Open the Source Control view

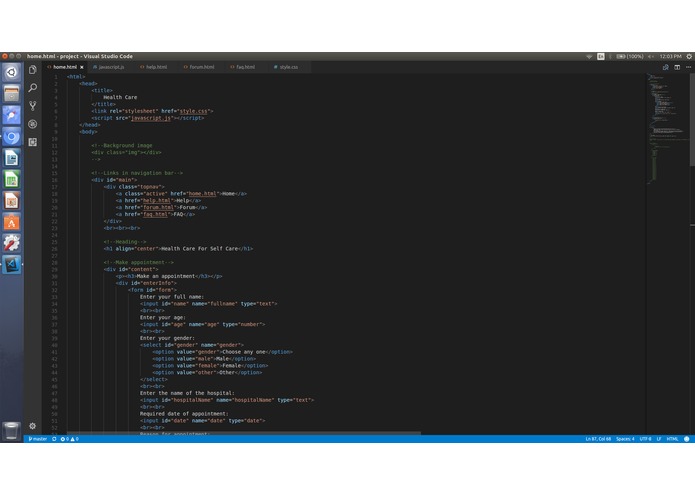tap(32, 106)
